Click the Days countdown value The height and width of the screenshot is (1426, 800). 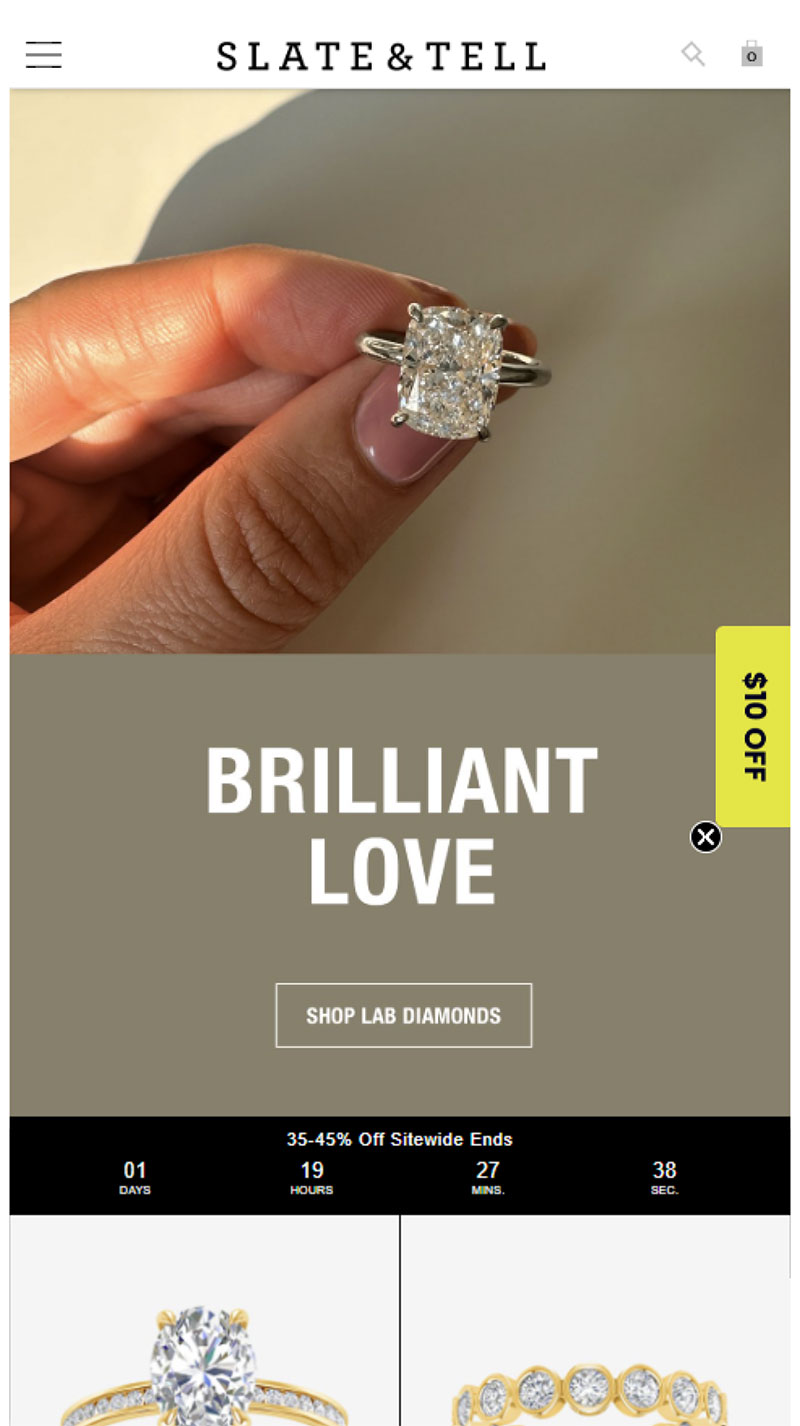tap(135, 1169)
